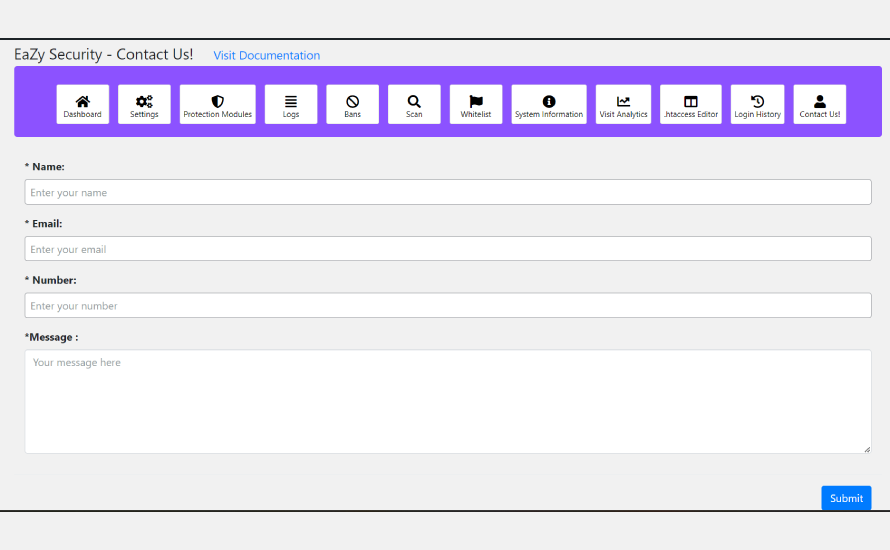Viewport: 890px width, 550px height.
Task: Open the Bans page
Action: pyautogui.click(x=352, y=104)
